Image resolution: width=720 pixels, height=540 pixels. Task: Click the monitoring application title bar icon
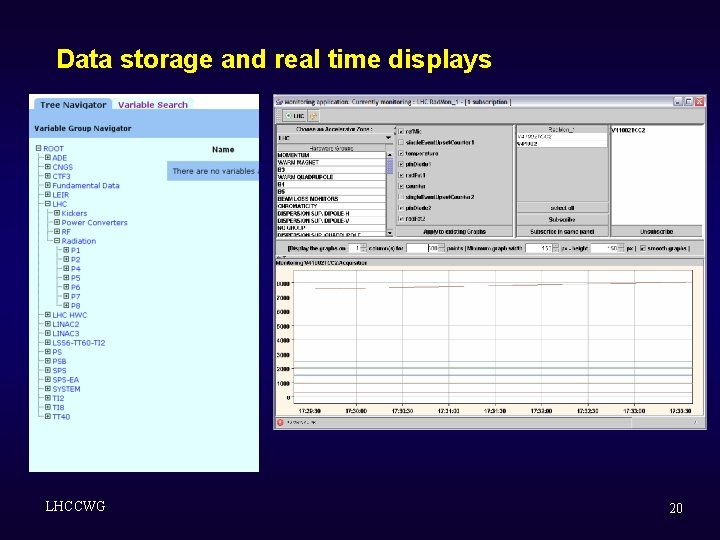279,102
